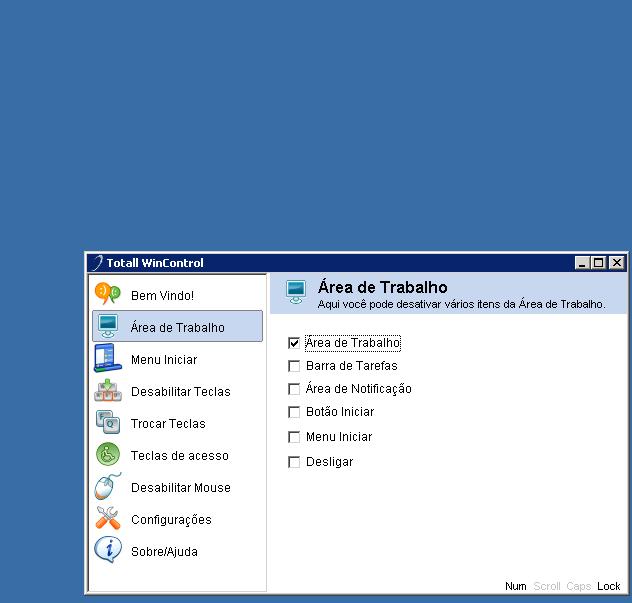Enable the Menu Iniciar checkbox in panel
This screenshot has width=632, height=603.
tap(294, 437)
